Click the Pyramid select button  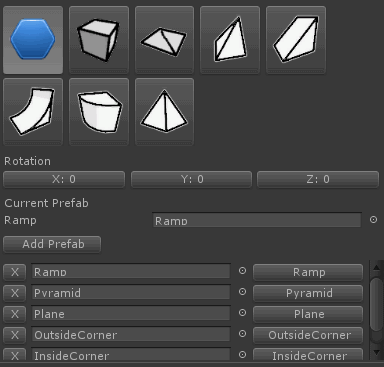[308, 293]
